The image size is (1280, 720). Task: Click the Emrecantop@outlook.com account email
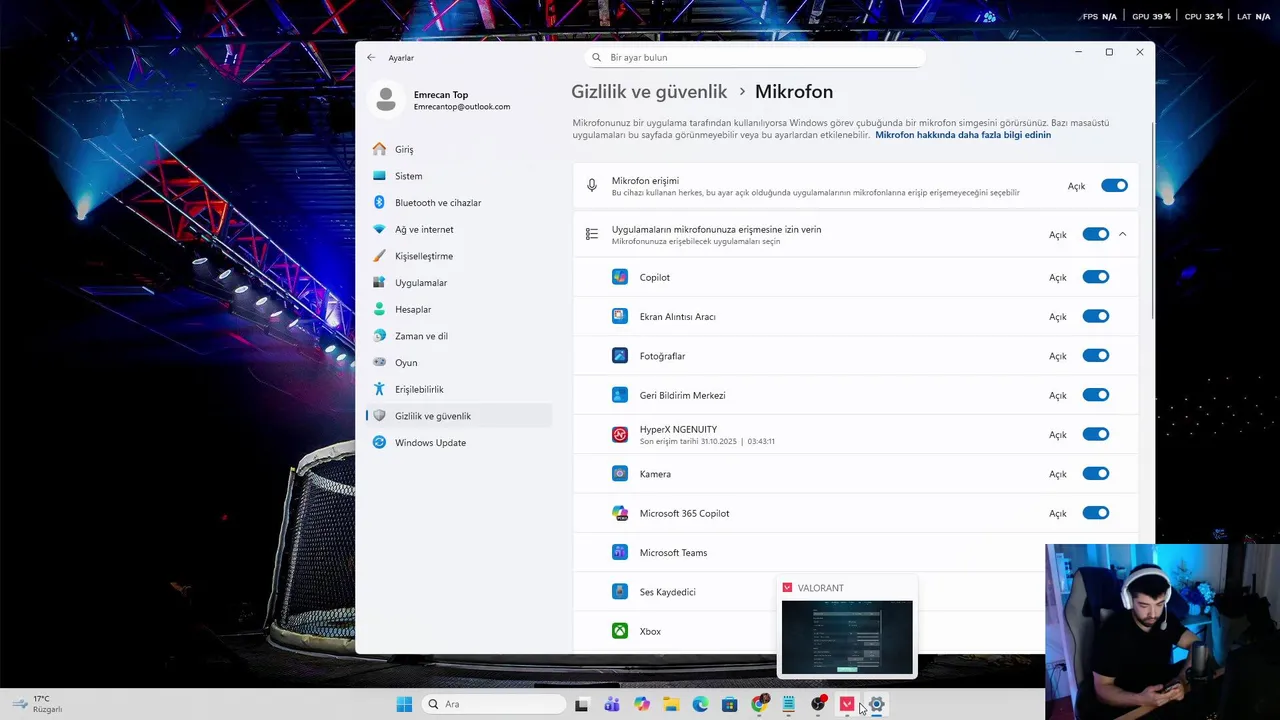point(462,107)
